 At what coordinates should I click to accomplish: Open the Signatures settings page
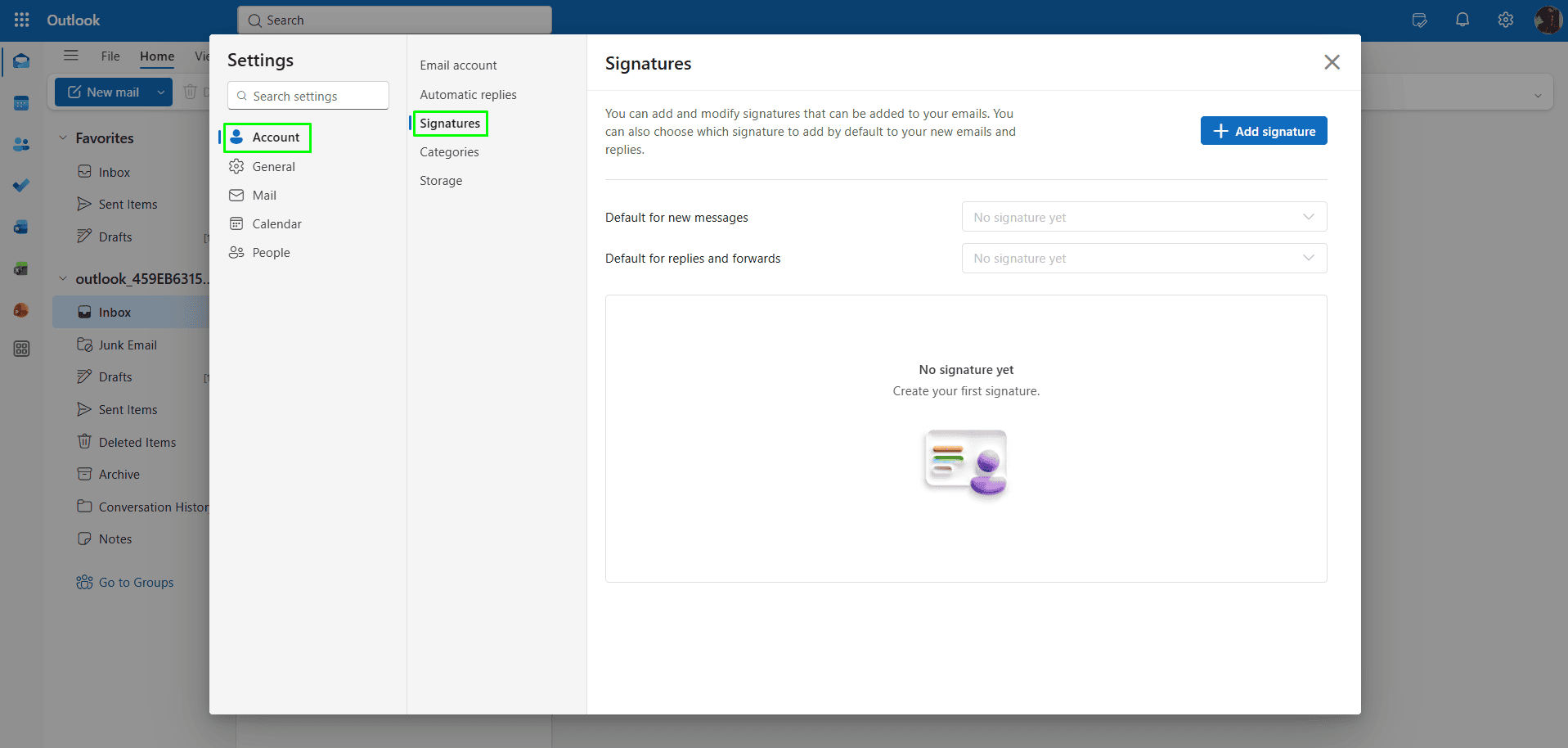pyautogui.click(x=450, y=124)
